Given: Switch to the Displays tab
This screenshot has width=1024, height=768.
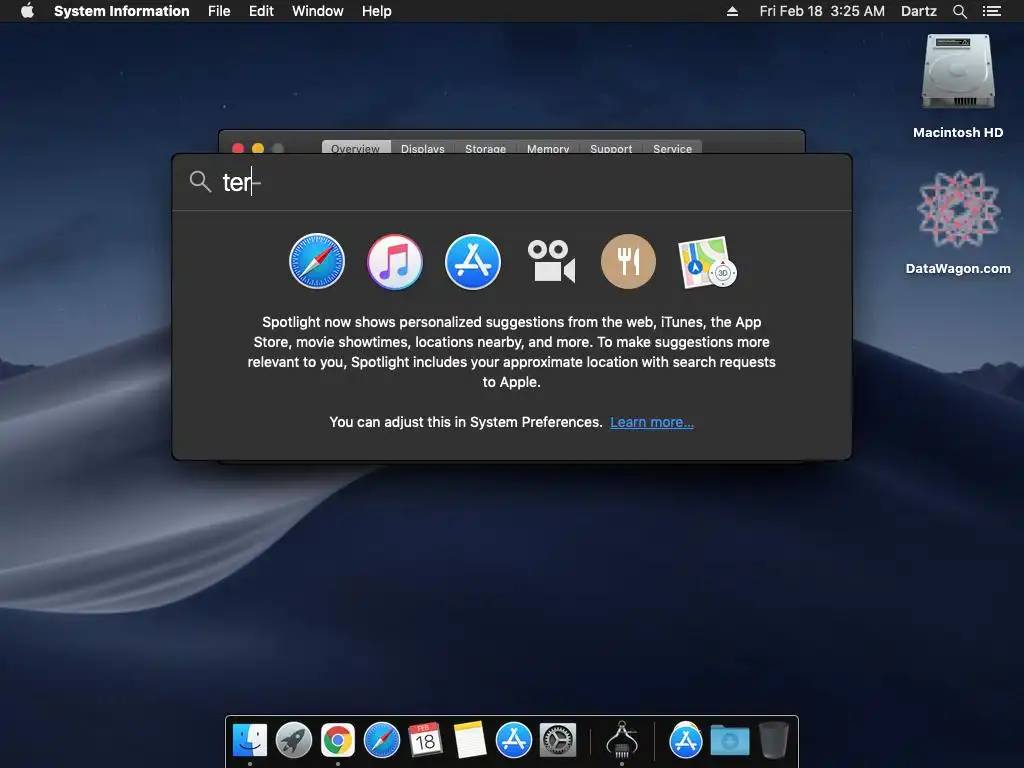Looking at the screenshot, I should (423, 148).
